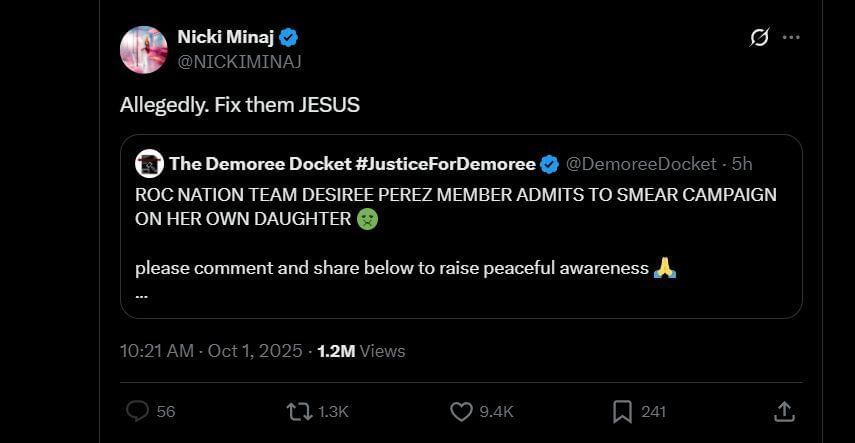855x443 pixels.
Task: Open the @DemoreeDocket handle
Action: pyautogui.click(x=641, y=164)
